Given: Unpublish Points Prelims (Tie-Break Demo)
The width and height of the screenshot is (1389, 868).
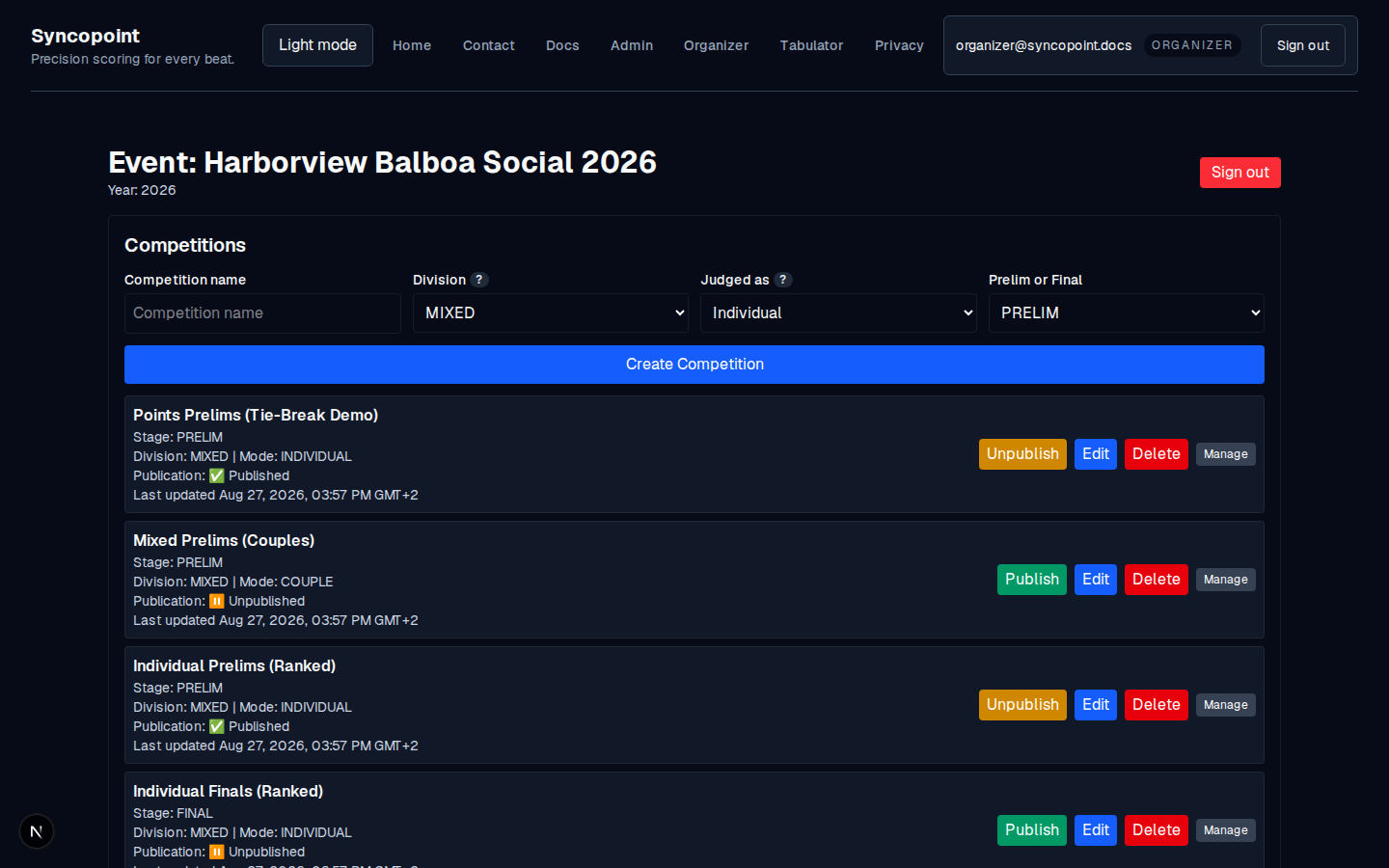Looking at the screenshot, I should point(1022,454).
